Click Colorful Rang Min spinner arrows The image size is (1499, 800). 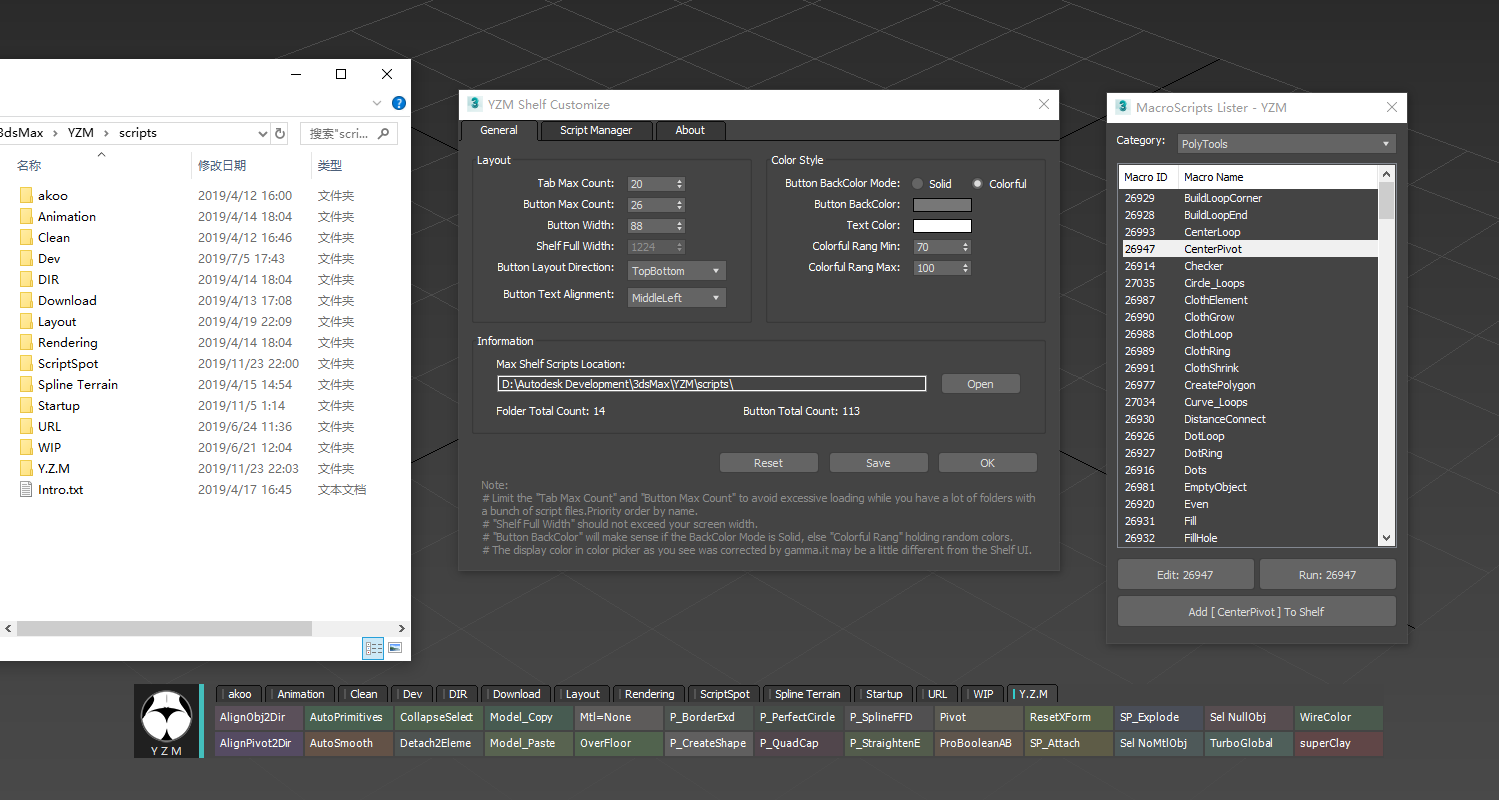click(966, 247)
